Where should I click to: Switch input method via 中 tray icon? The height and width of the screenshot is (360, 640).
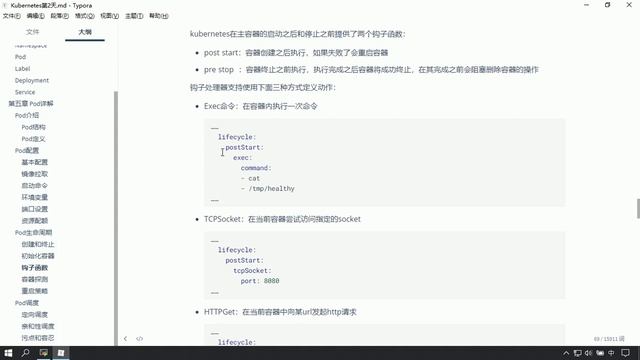pos(611,353)
